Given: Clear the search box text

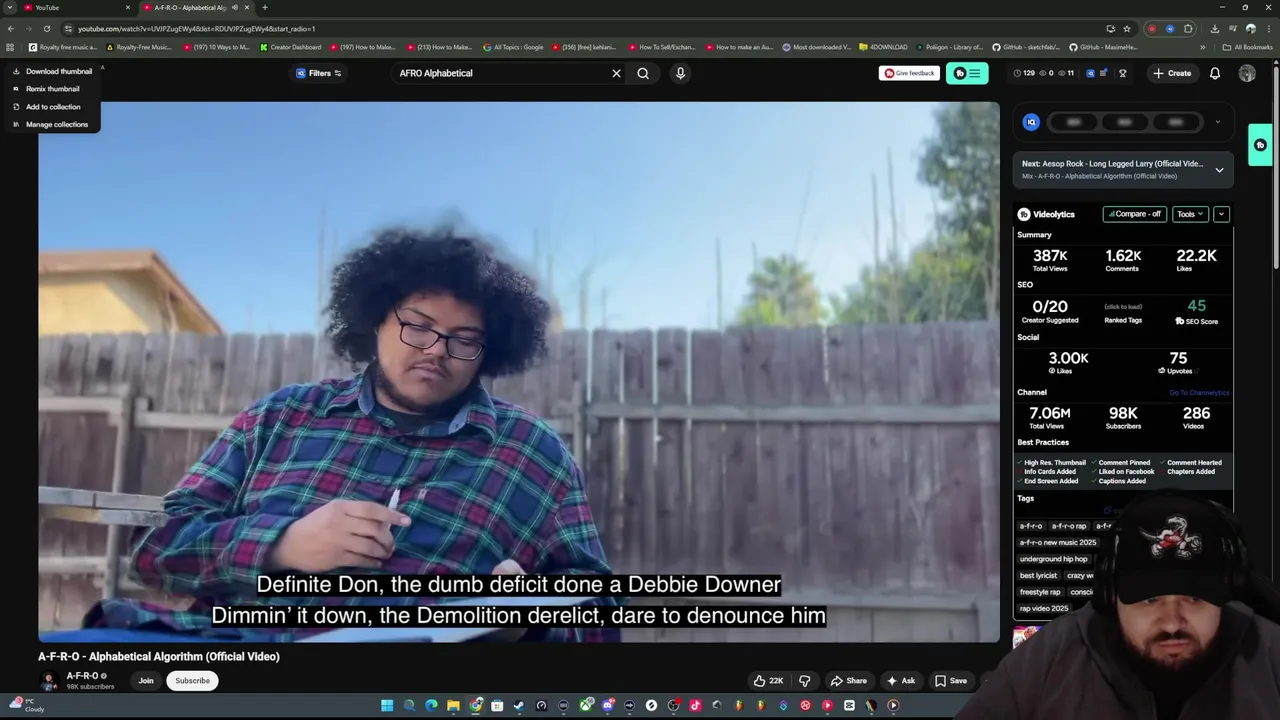Looking at the screenshot, I should point(616,73).
